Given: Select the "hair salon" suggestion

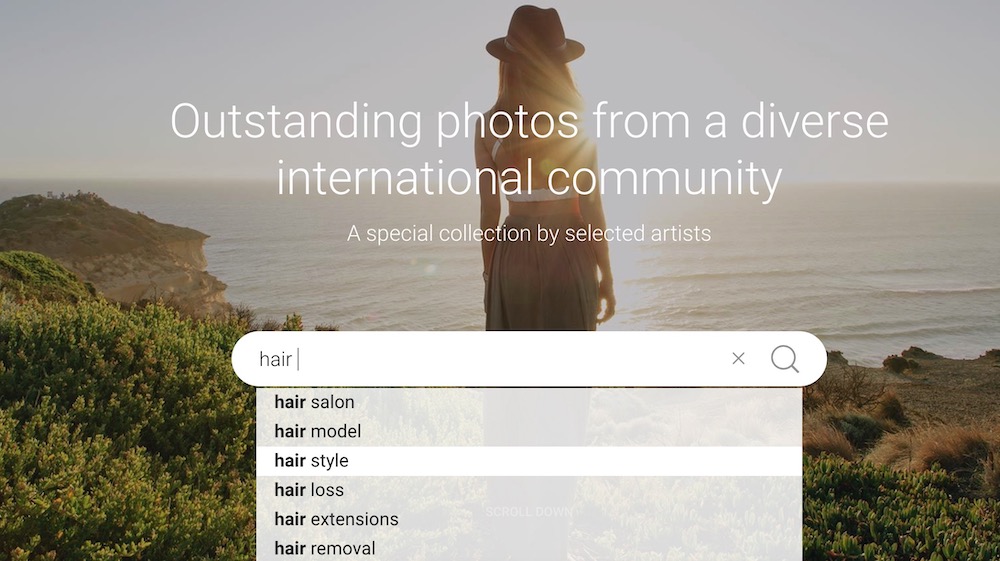Looking at the screenshot, I should [314, 402].
